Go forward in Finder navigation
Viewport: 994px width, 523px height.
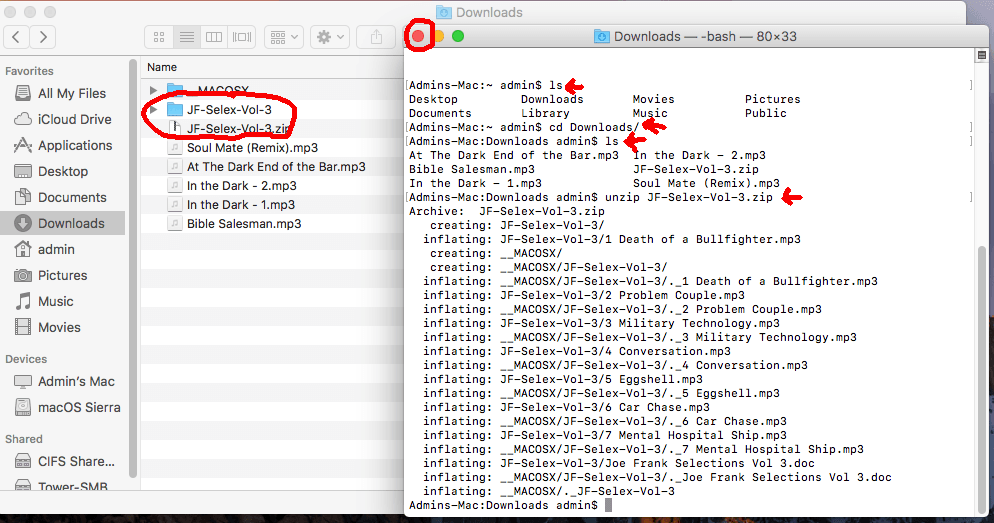click(43, 37)
